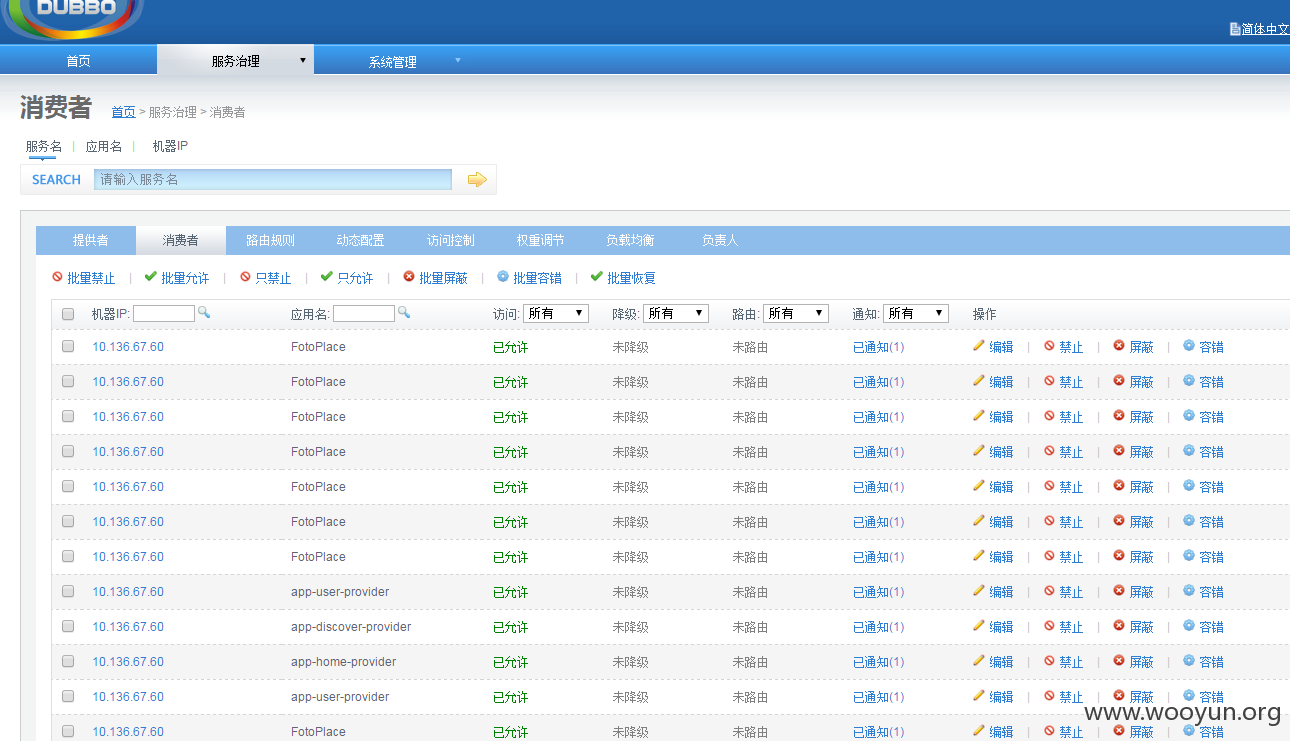Click 首页 breadcrumb link
Image resolution: width=1290 pixels, height=741 pixels.
pos(123,112)
